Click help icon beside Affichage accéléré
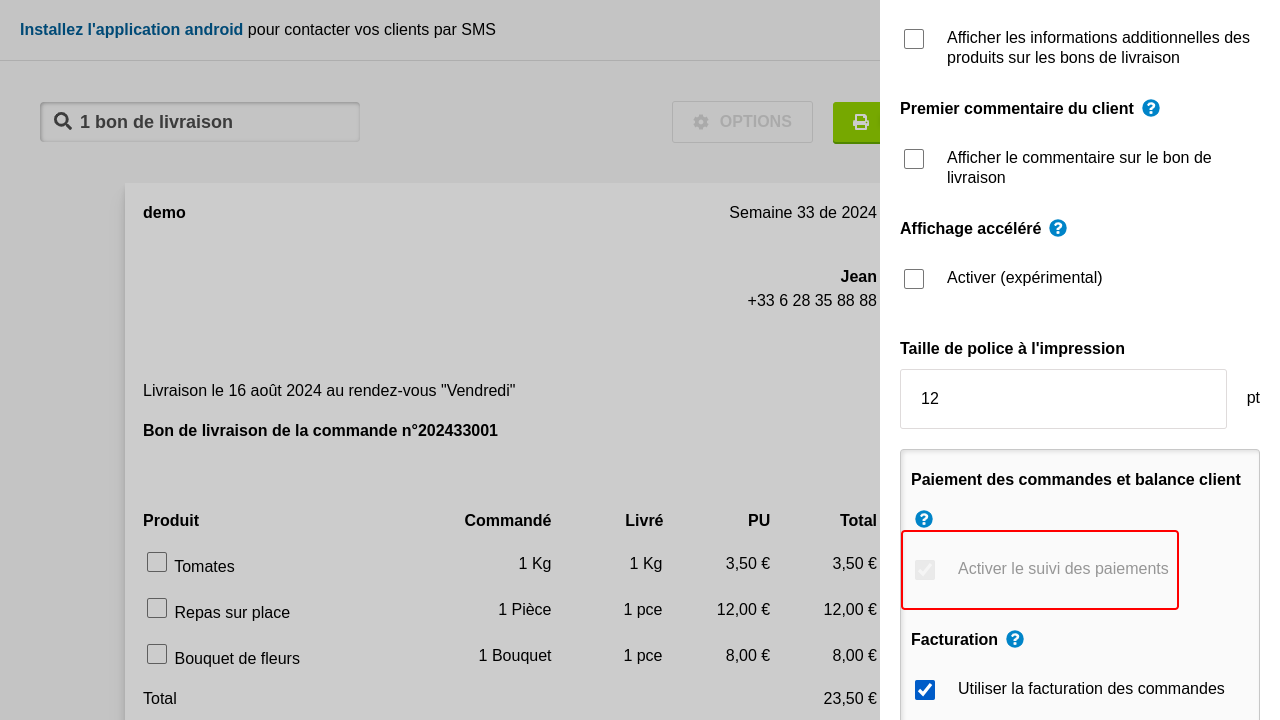The width and height of the screenshot is (1280, 720). tap(1058, 228)
